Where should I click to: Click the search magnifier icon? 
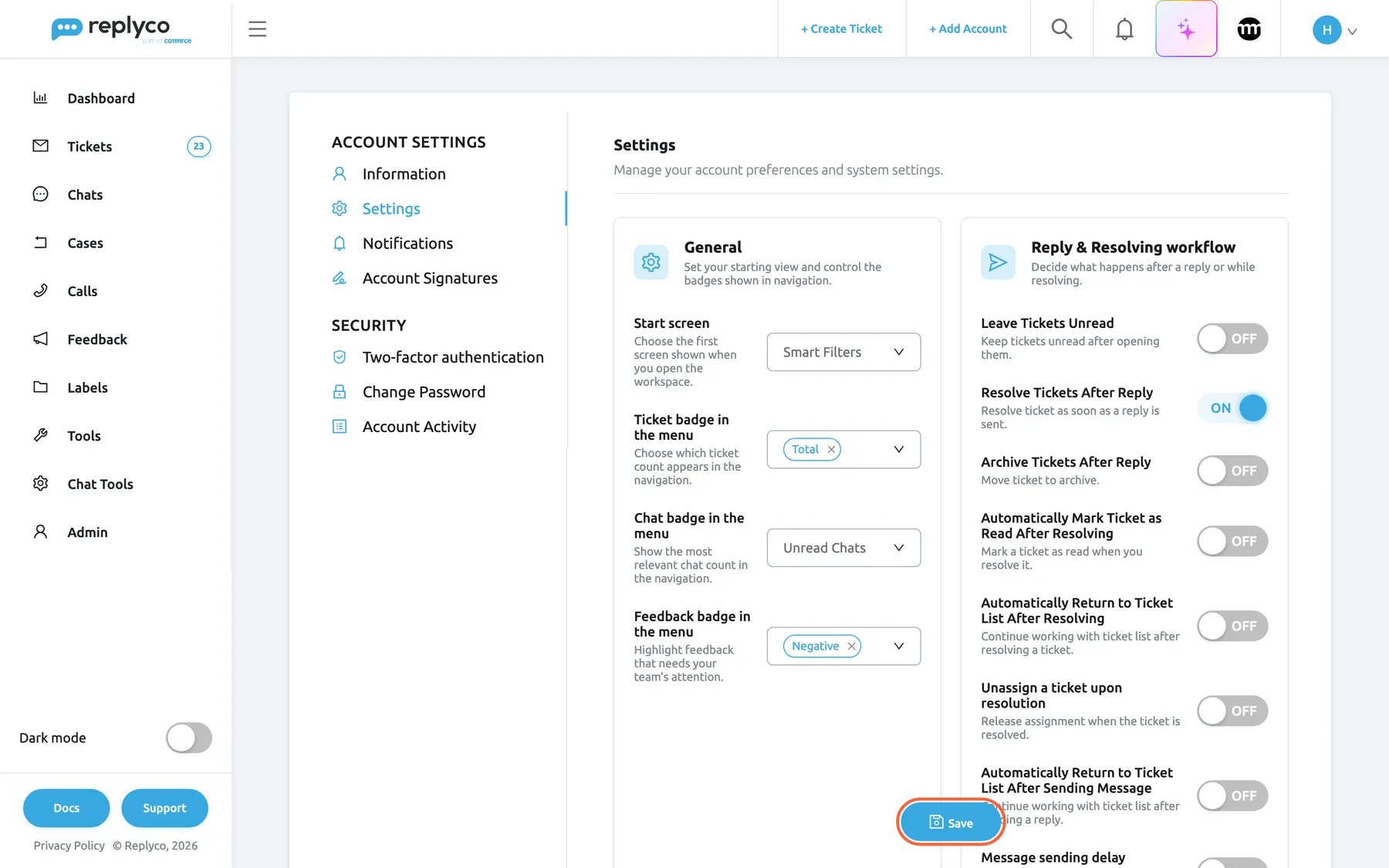pyautogui.click(x=1062, y=29)
